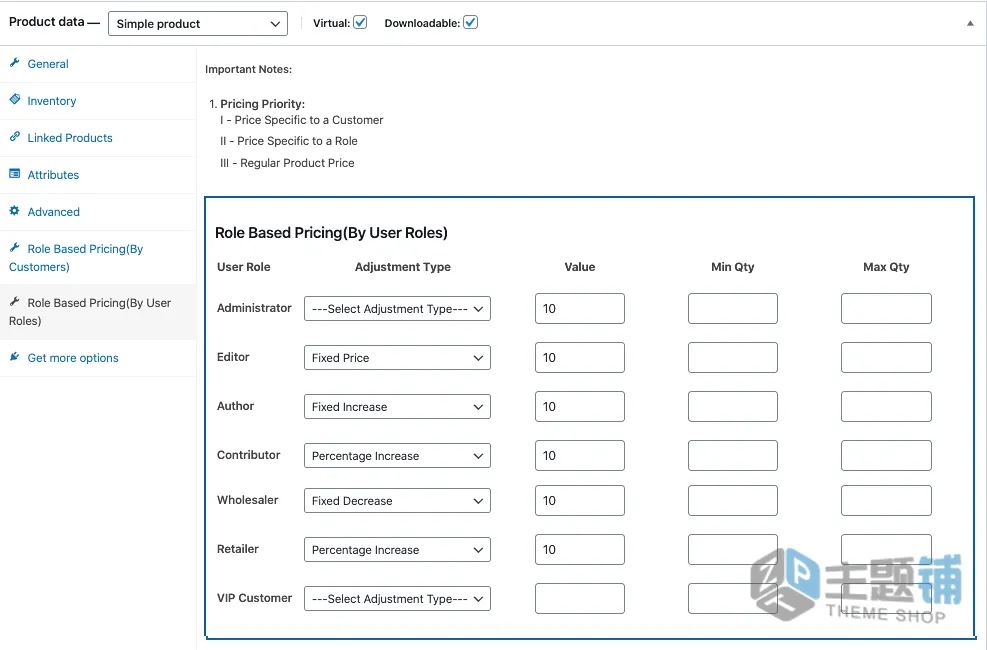Uncheck the Virtual checkbox
This screenshot has height=650, width=987.
point(360,23)
